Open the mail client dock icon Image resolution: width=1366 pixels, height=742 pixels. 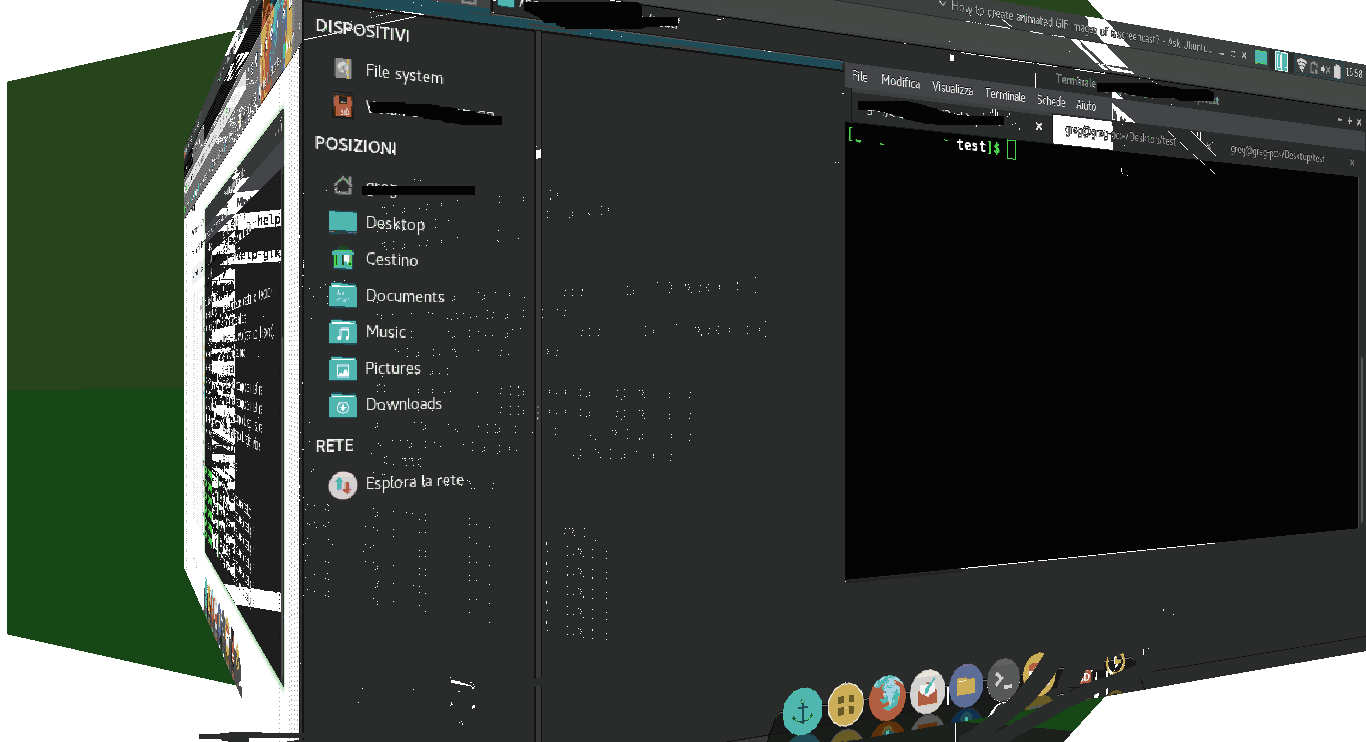pos(928,691)
